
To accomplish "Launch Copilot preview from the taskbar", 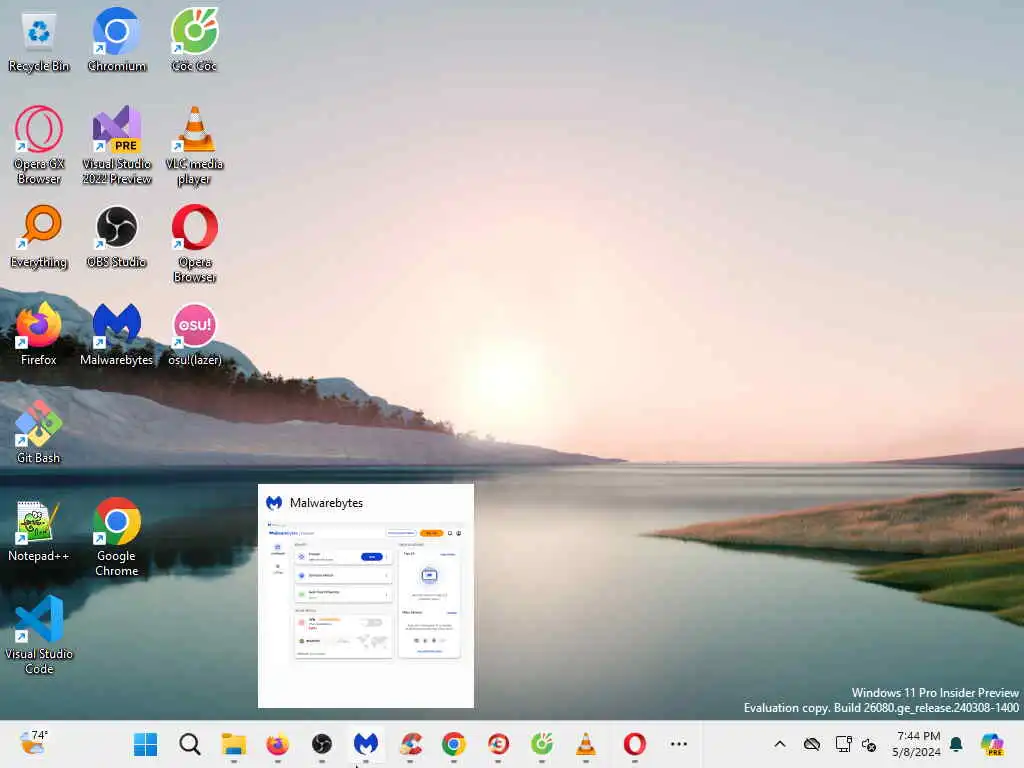I will point(992,744).
